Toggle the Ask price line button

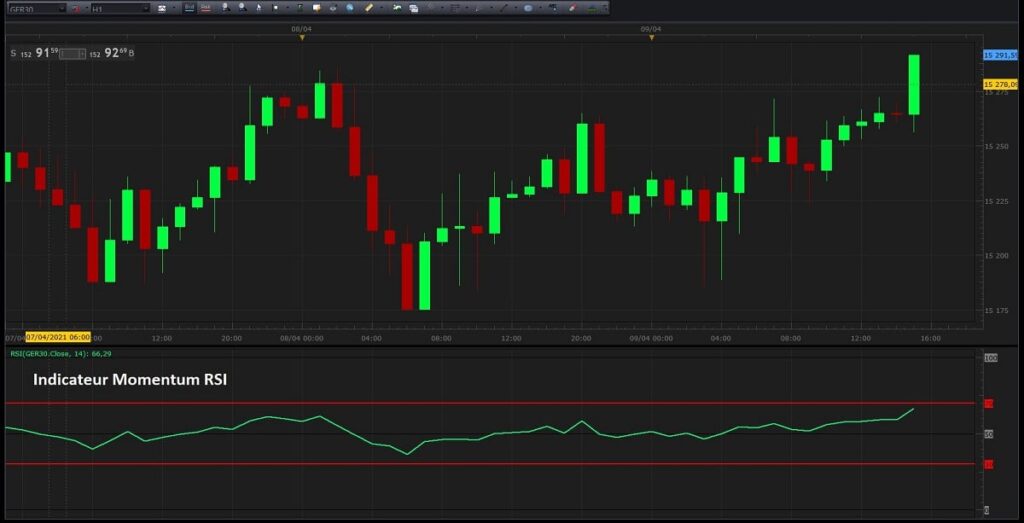click(x=206, y=8)
